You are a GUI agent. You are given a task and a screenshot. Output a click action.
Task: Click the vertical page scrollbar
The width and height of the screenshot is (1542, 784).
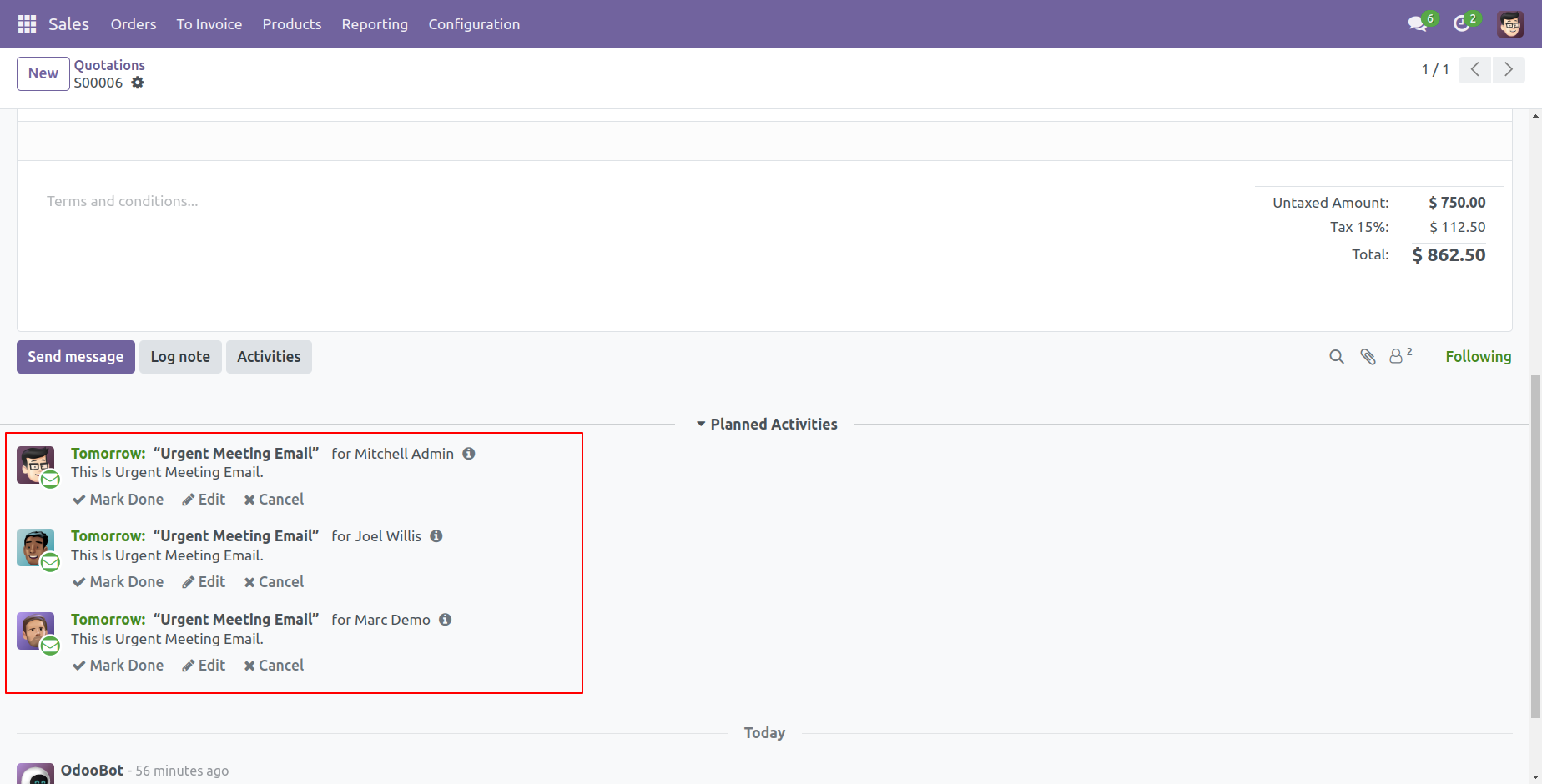coord(1535,546)
